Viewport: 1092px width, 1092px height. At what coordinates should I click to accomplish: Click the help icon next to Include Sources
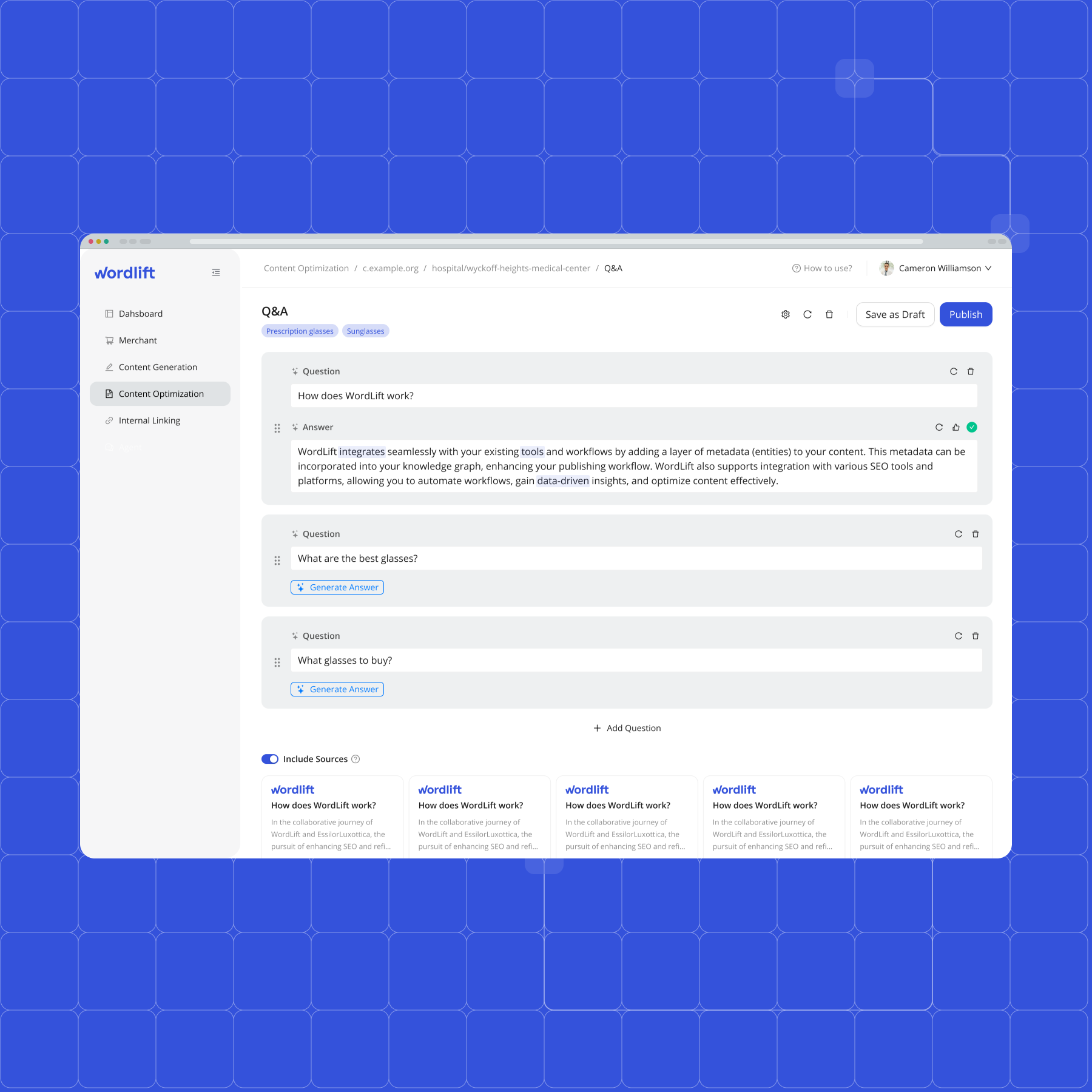(x=356, y=759)
